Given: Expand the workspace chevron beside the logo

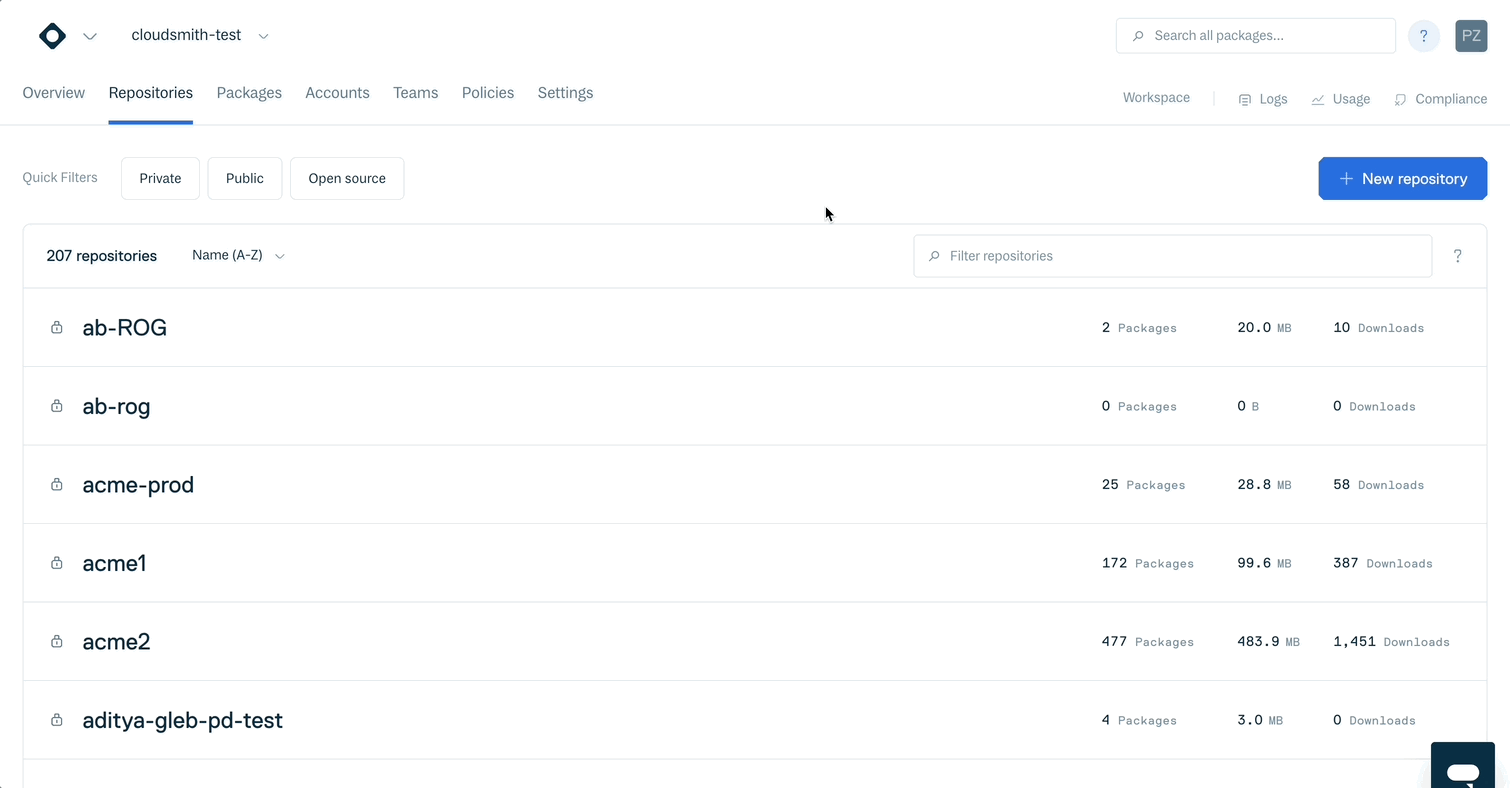Looking at the screenshot, I should (x=90, y=36).
